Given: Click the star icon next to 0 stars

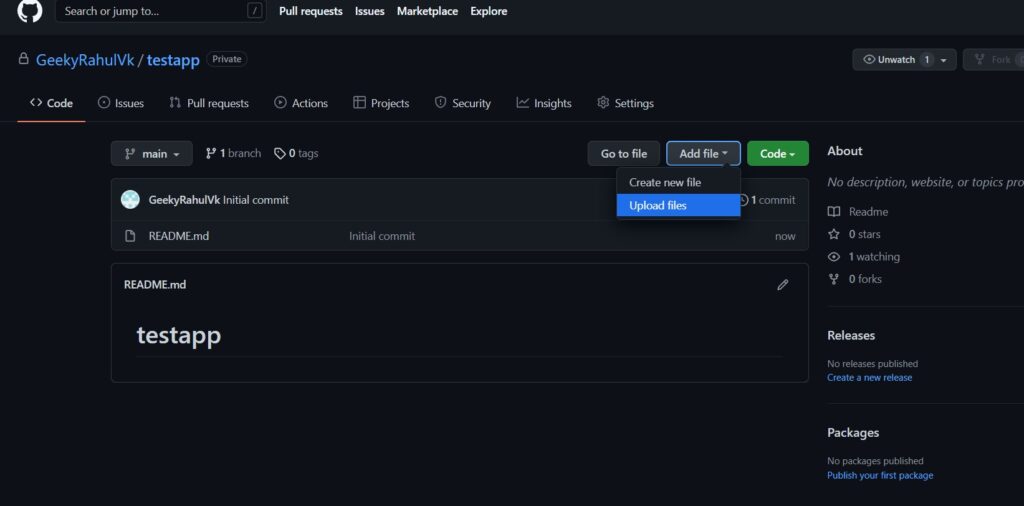Looking at the screenshot, I should (x=833, y=234).
